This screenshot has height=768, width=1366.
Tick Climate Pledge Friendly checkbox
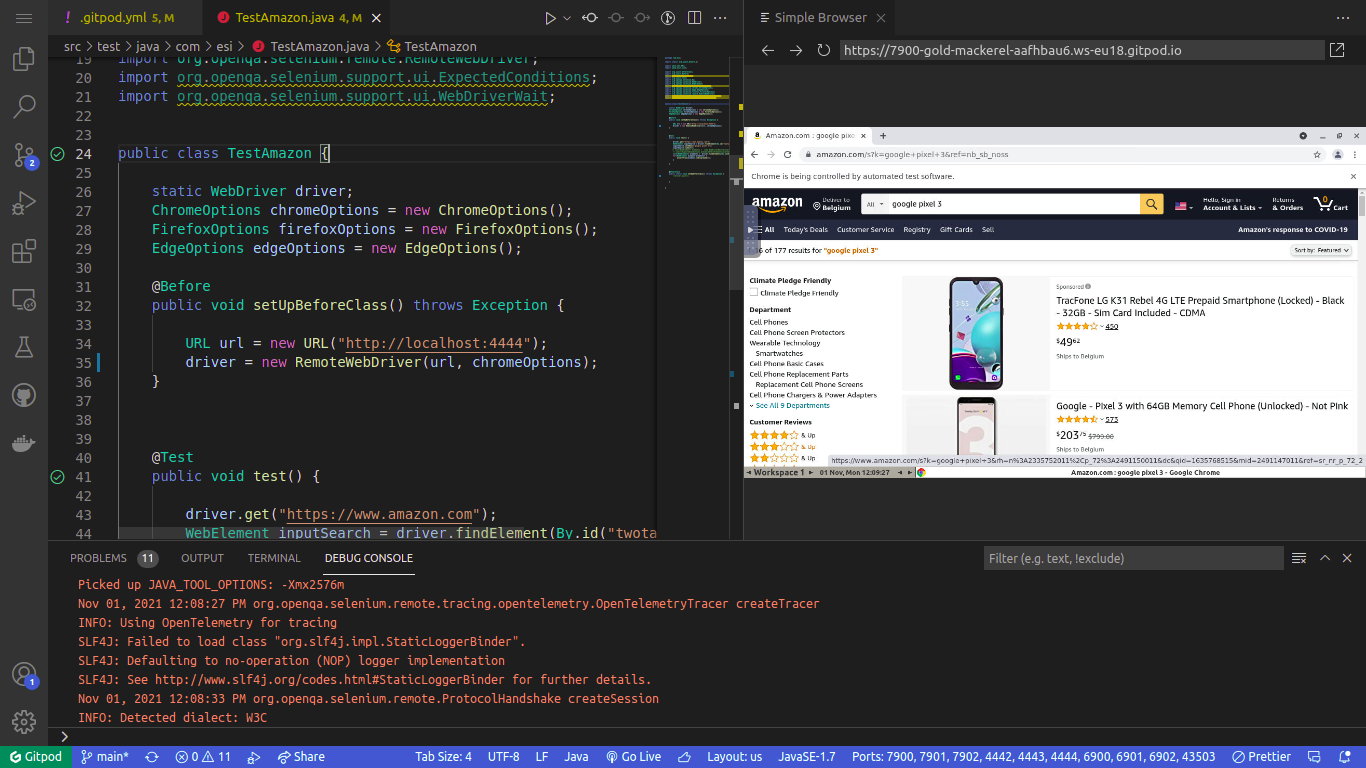pyautogui.click(x=754, y=293)
